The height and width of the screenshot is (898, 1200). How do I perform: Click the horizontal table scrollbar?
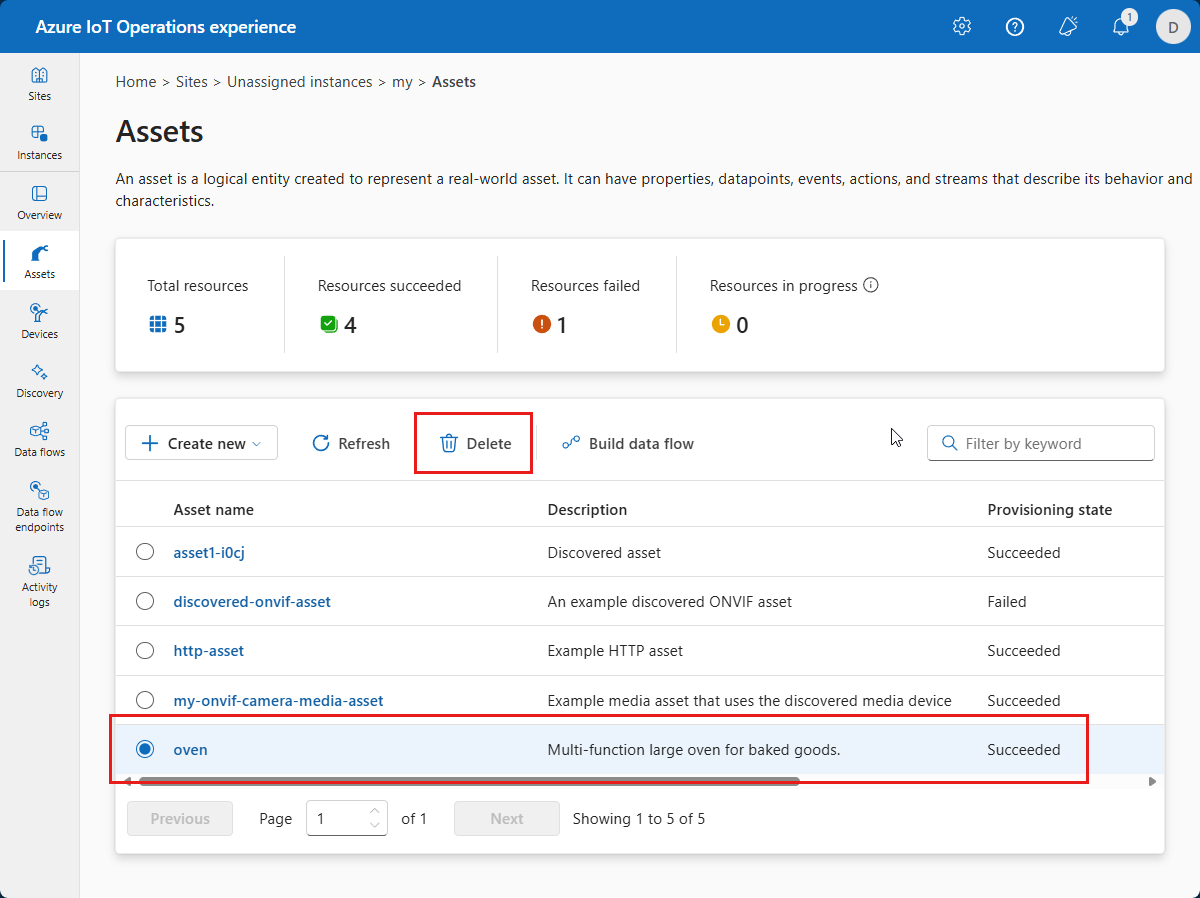pos(468,781)
